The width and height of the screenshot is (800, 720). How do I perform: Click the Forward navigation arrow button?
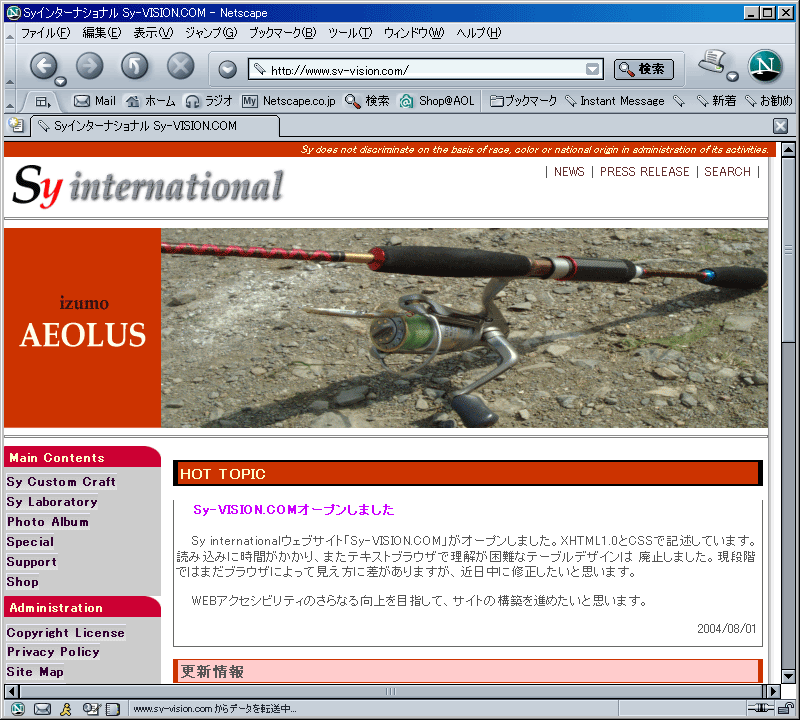pos(89,66)
